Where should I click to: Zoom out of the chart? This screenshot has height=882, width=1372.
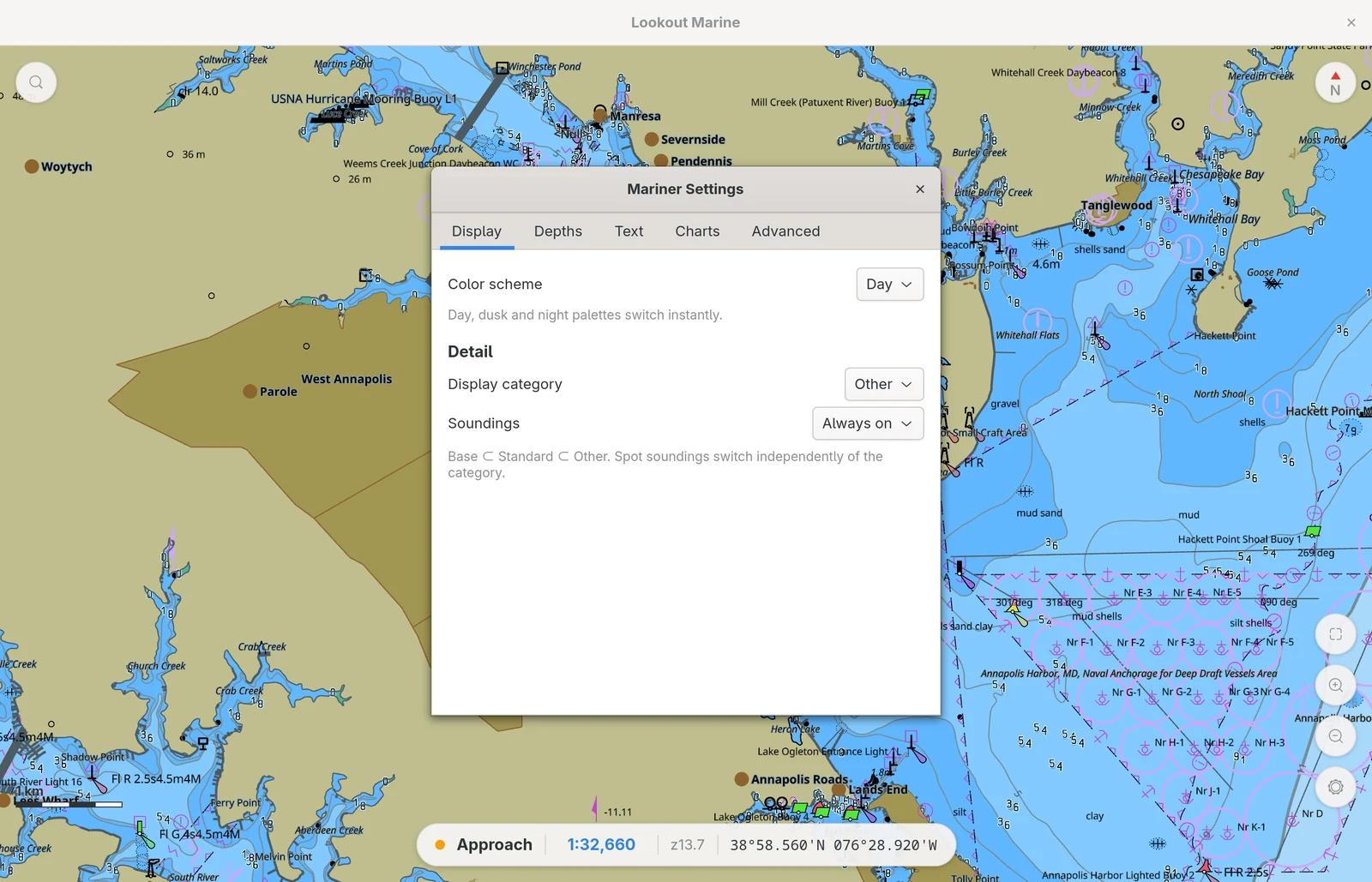(x=1335, y=736)
